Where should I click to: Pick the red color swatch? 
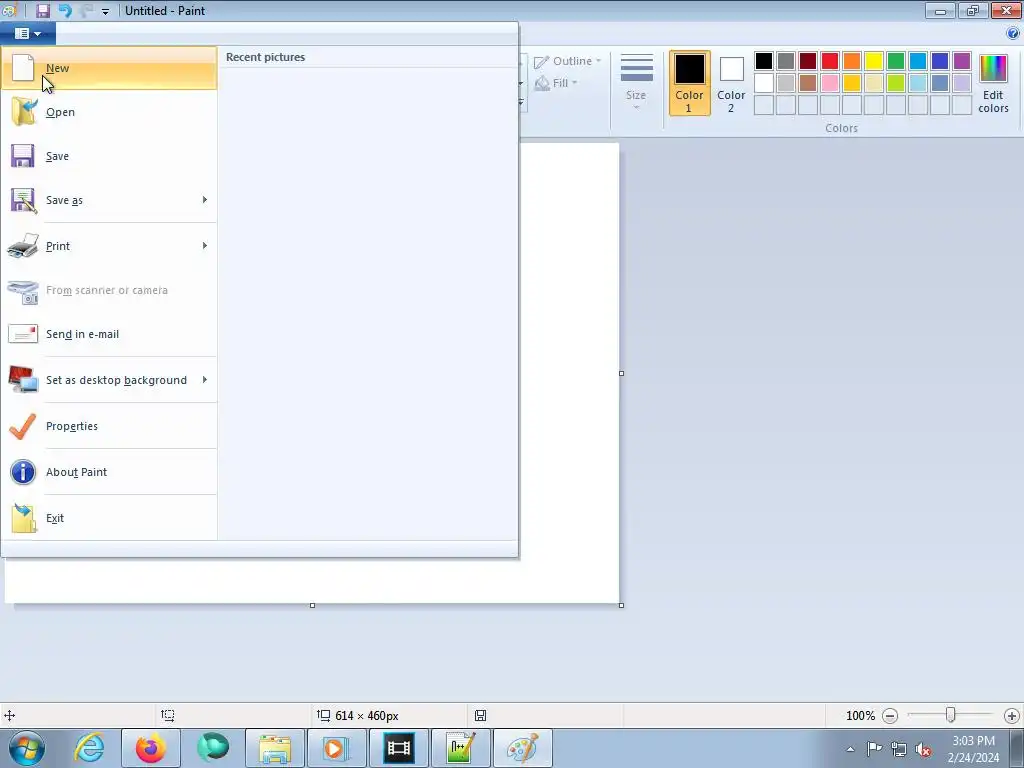coord(830,61)
